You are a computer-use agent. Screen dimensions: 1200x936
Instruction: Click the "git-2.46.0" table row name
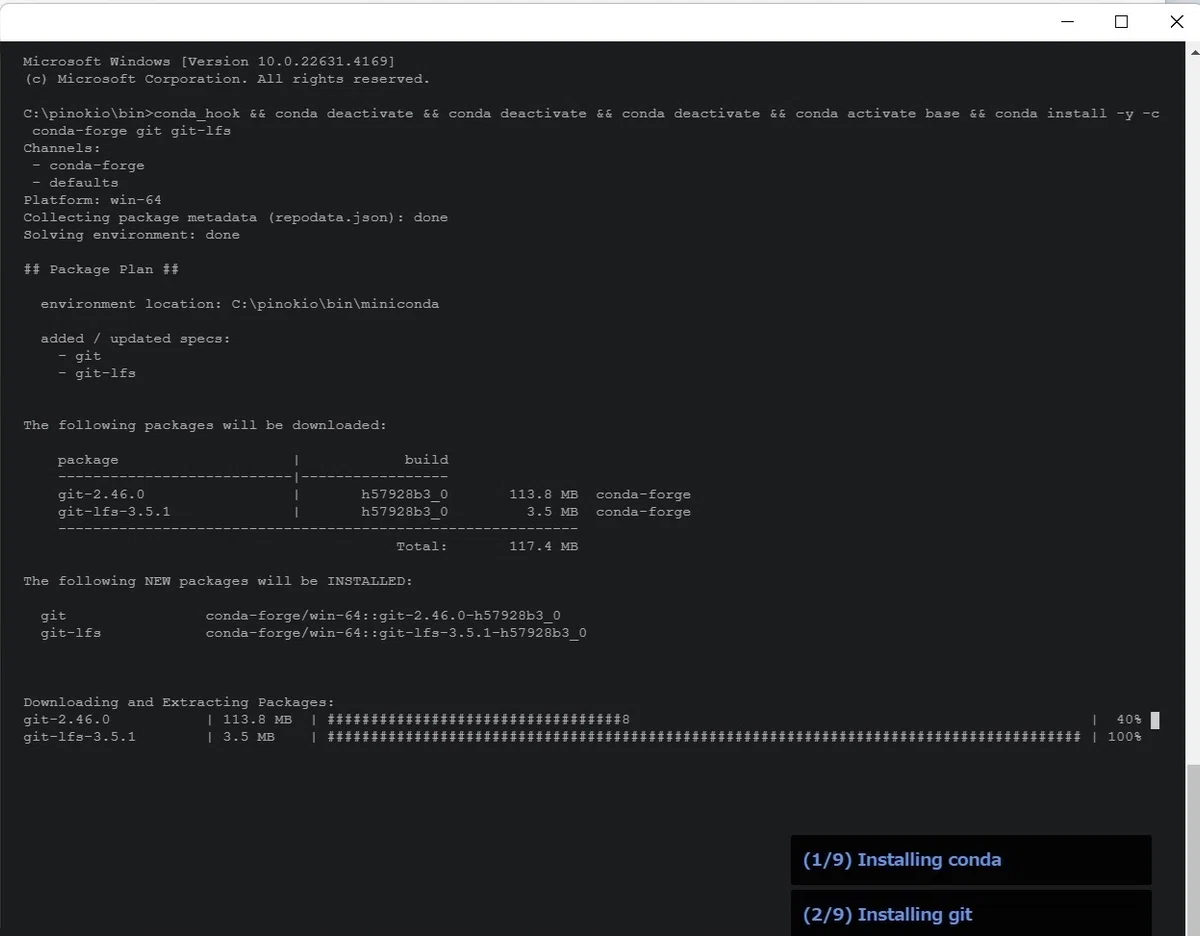101,494
